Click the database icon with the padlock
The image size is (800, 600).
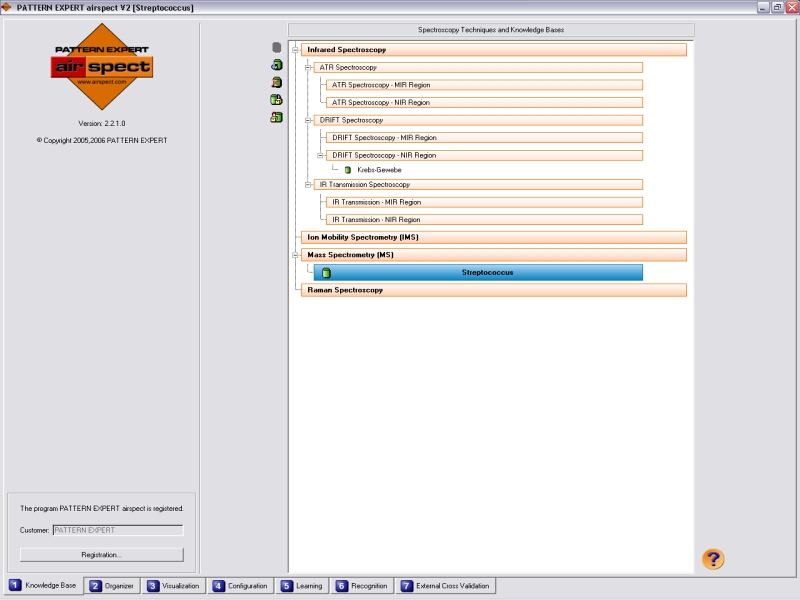tap(277, 100)
